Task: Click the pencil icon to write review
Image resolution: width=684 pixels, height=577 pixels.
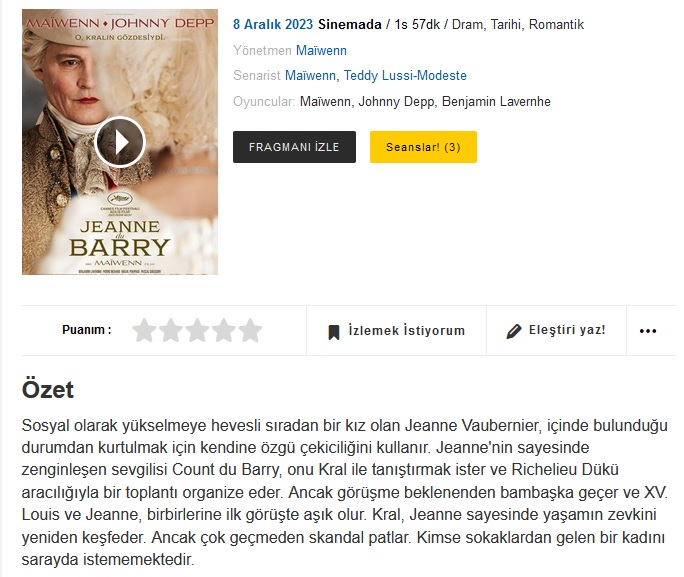Action: pyautogui.click(x=514, y=331)
